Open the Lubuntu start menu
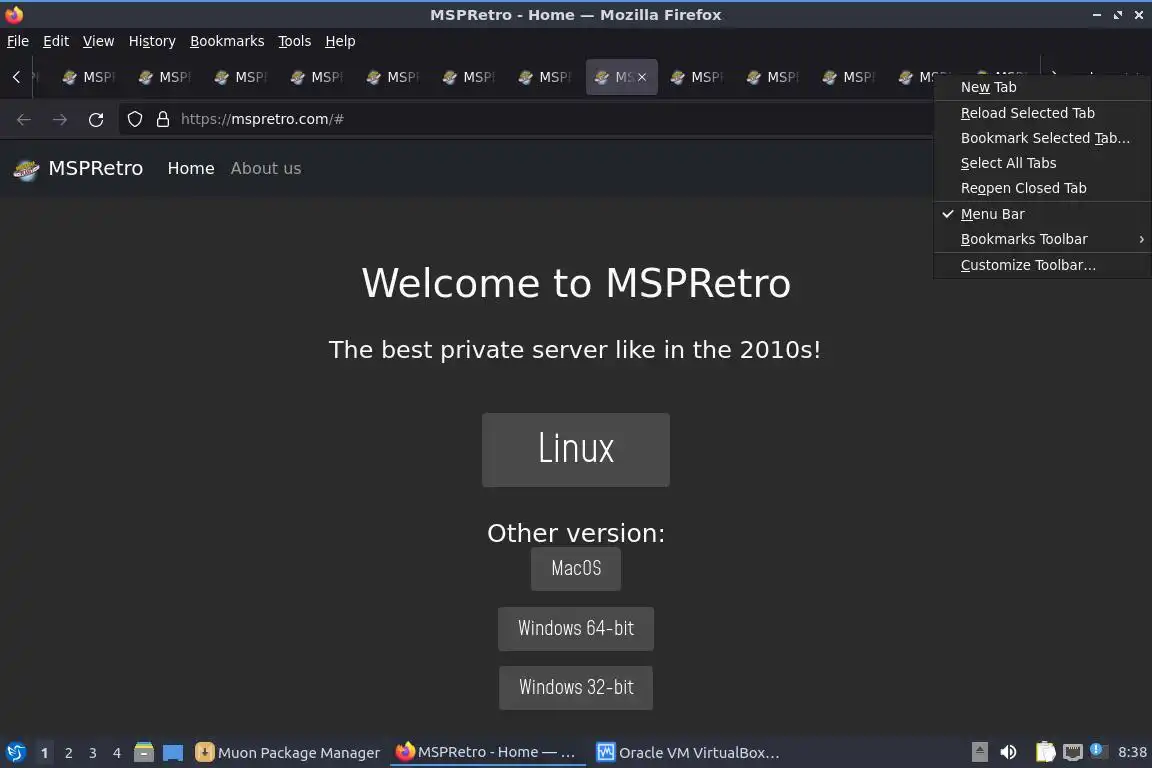The image size is (1152, 768). tap(16, 753)
